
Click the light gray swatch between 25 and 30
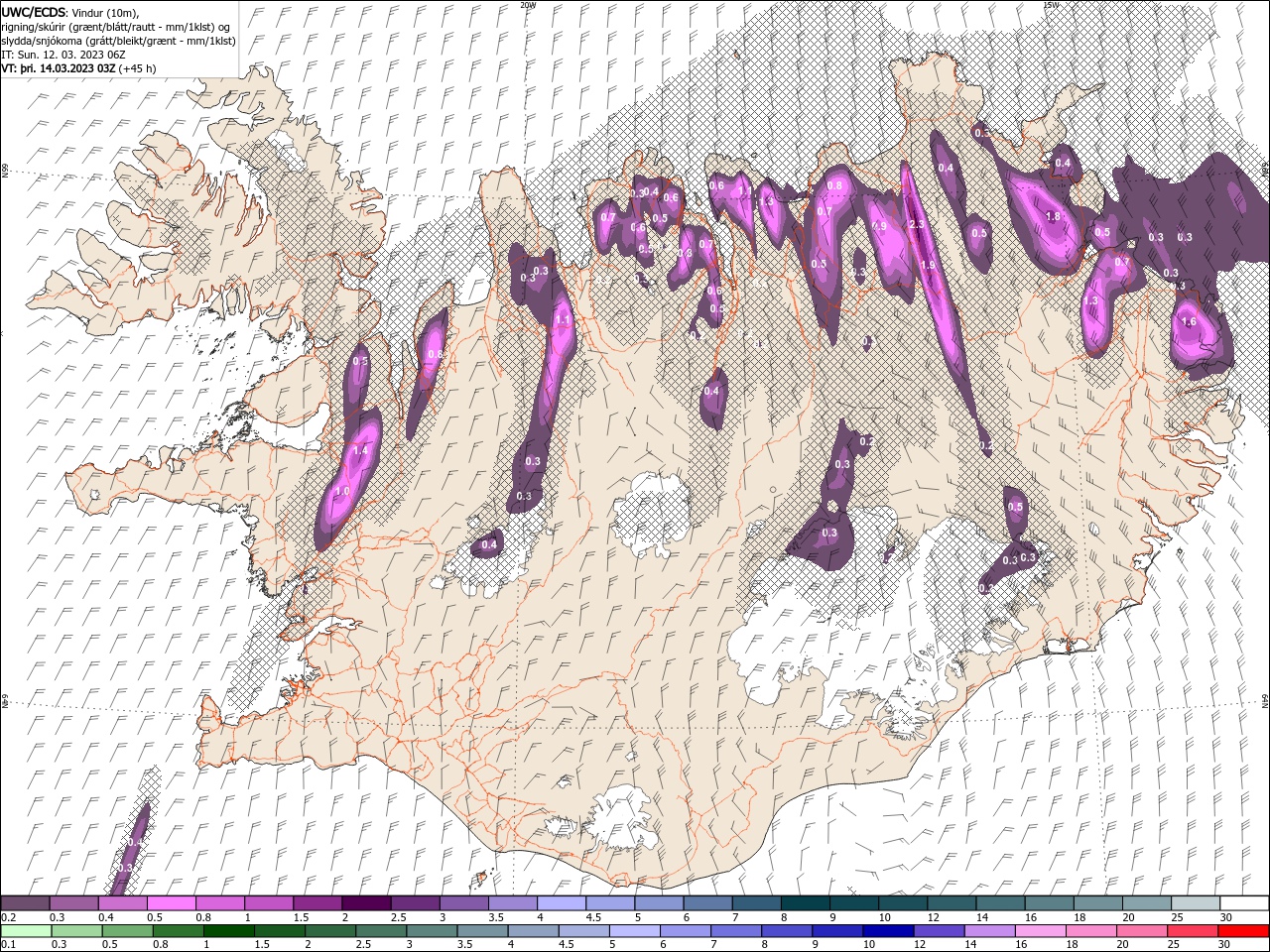click(1194, 903)
